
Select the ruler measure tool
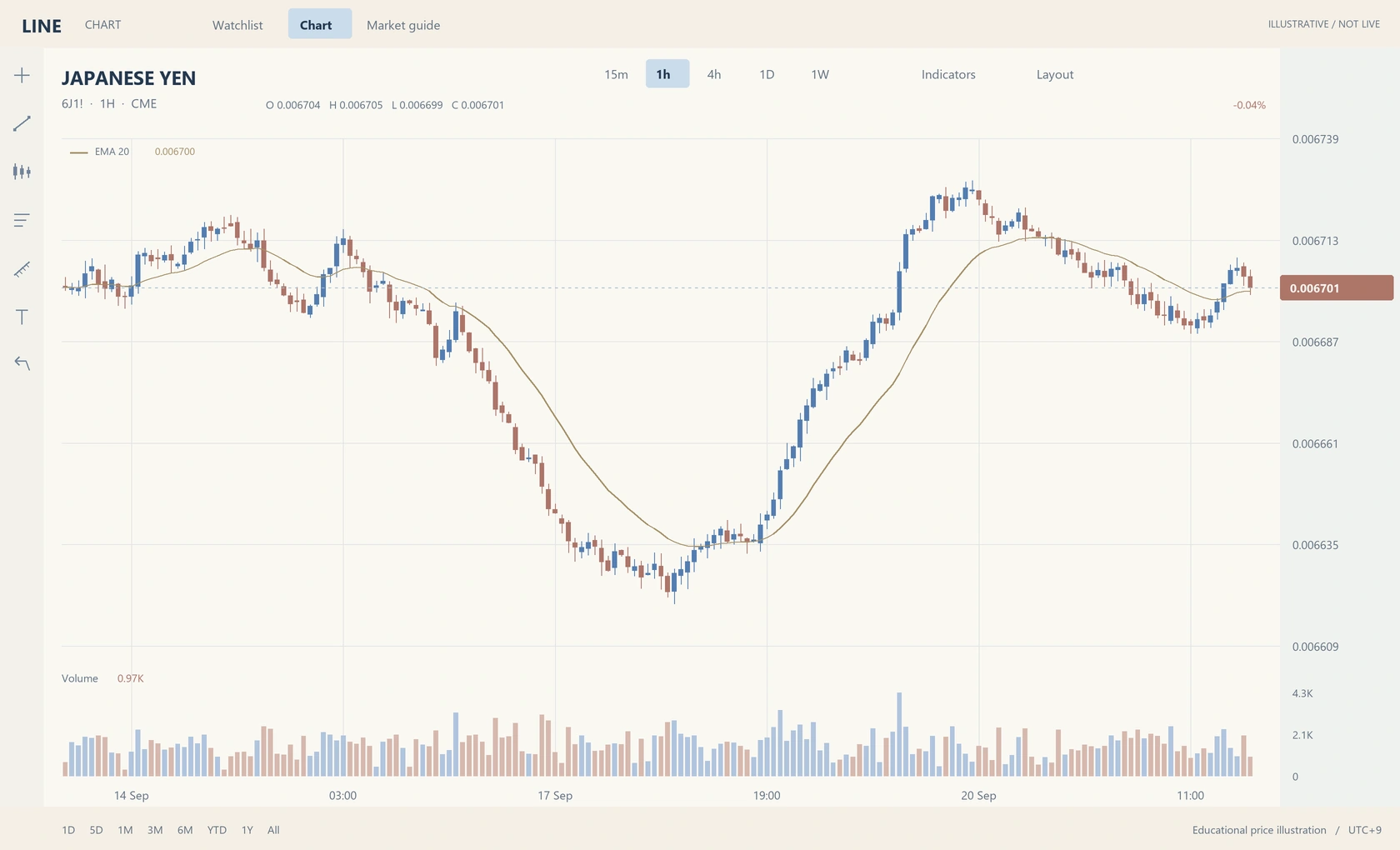pos(22,268)
